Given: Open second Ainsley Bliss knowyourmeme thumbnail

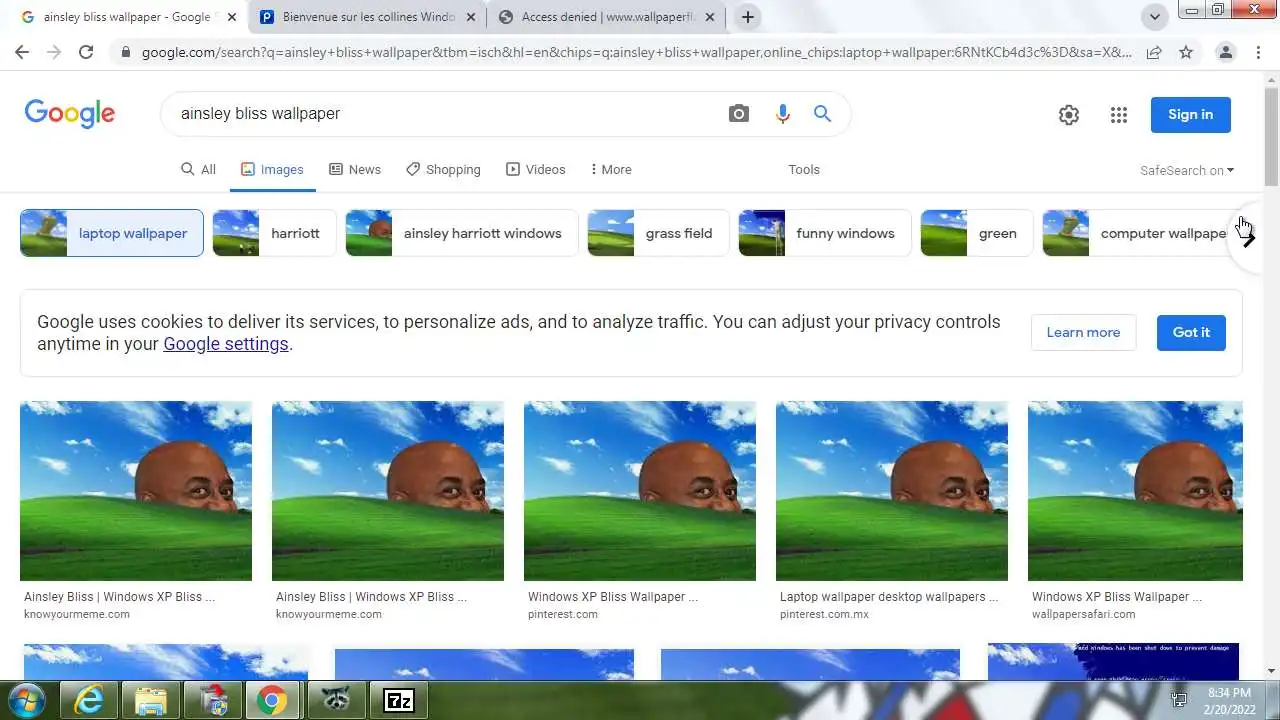Looking at the screenshot, I should [388, 491].
